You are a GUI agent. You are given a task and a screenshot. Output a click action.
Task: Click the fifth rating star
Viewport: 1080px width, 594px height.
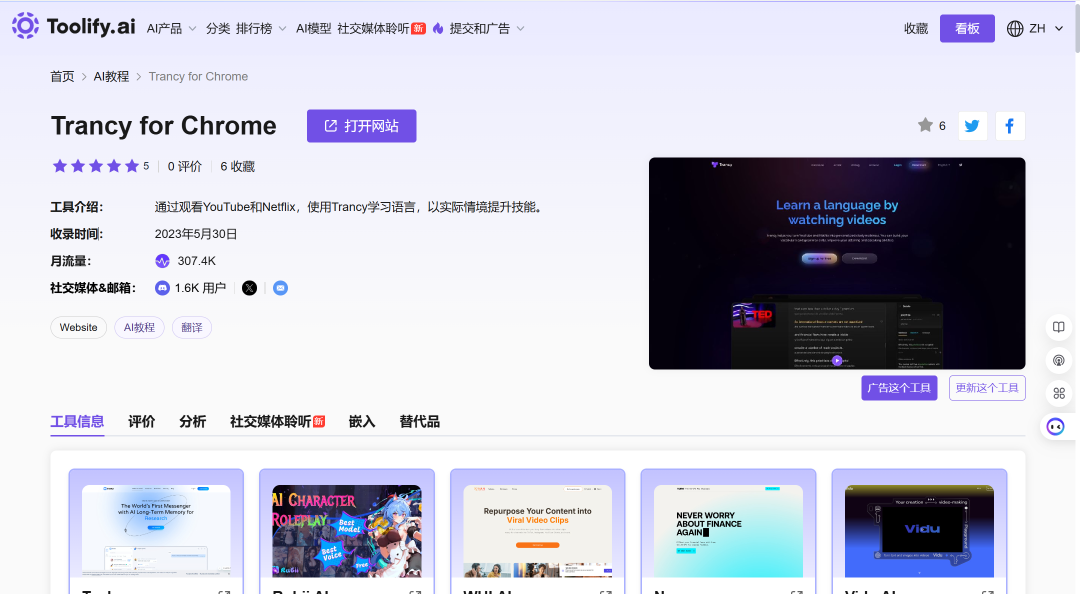[132, 166]
